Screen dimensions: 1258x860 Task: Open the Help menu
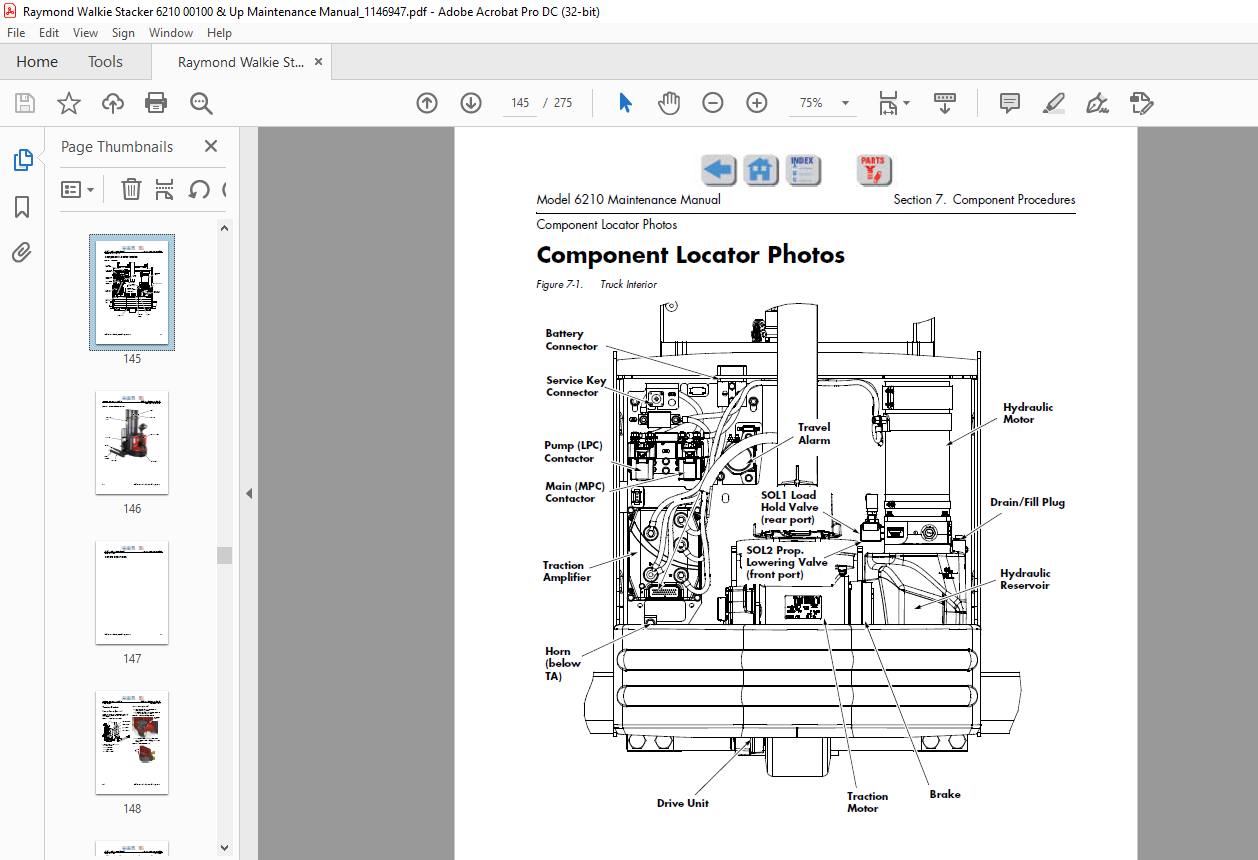tap(219, 33)
